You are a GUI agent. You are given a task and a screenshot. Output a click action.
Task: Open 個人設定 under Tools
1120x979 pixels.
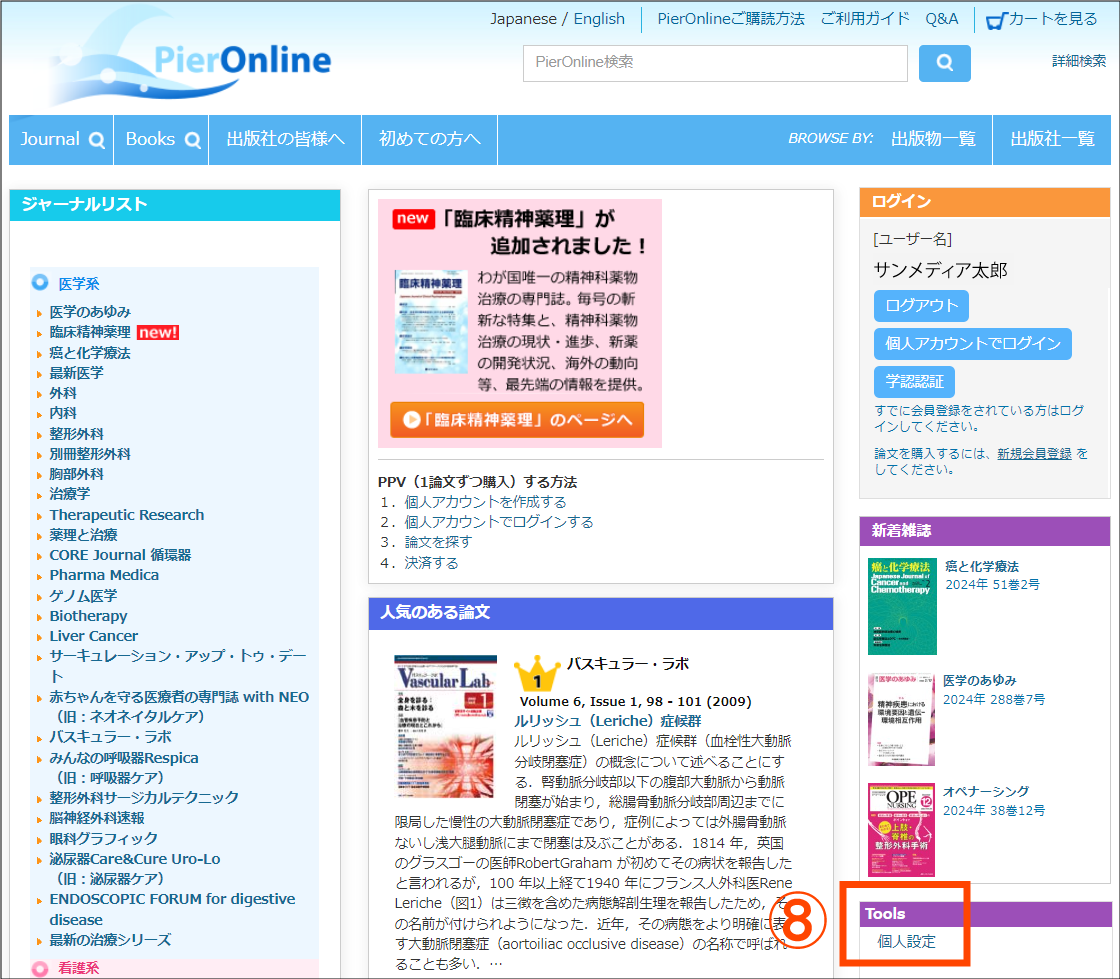[x=906, y=942]
